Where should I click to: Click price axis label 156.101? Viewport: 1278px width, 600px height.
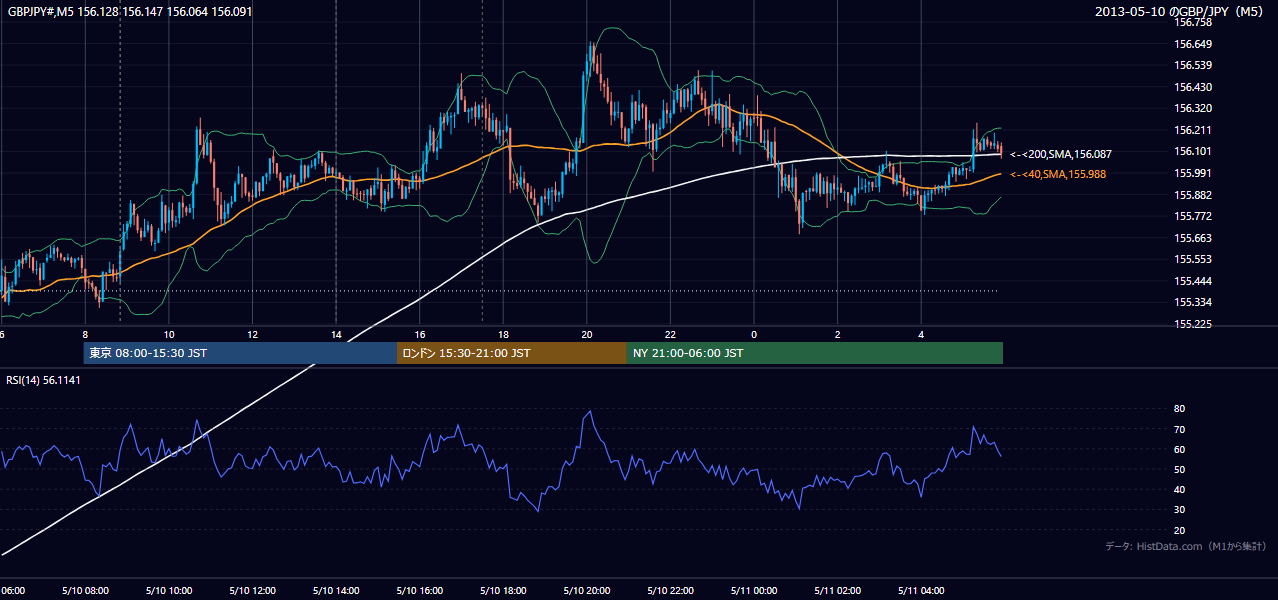(x=1193, y=151)
